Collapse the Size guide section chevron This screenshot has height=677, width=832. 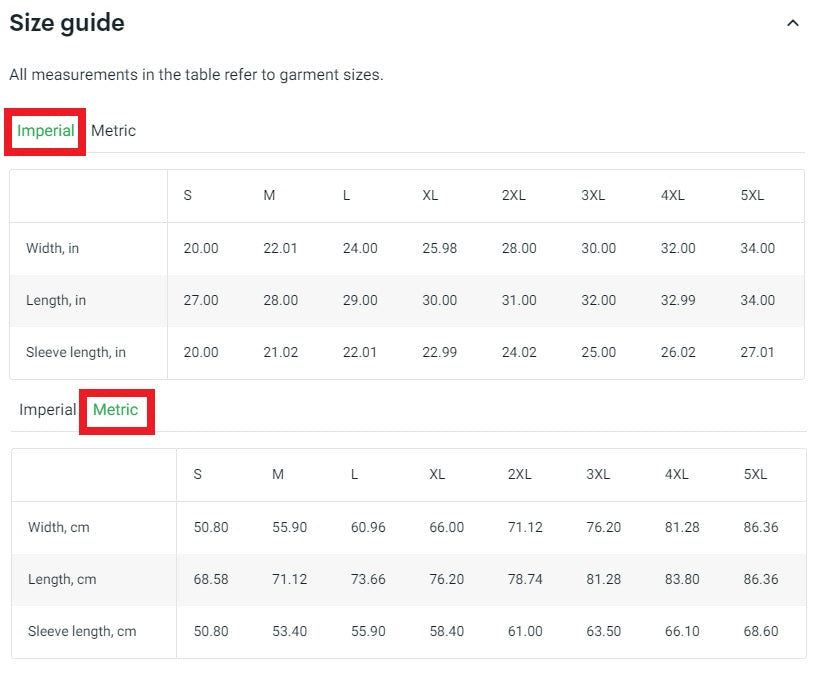click(792, 23)
